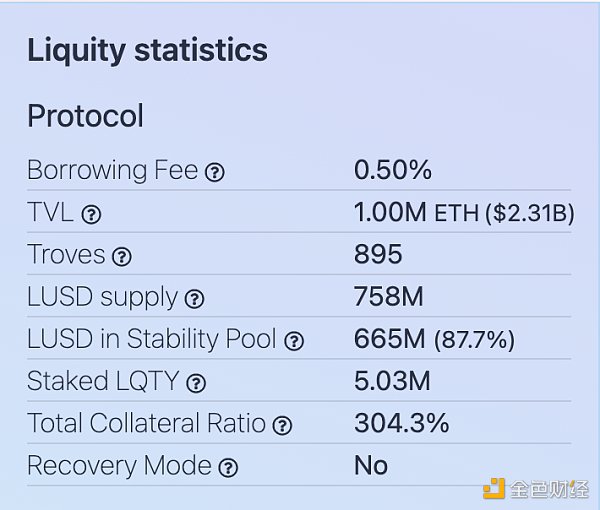Screen dimensions: 600x510
Task: Click the Staked LQTY help icon
Action: tap(197, 383)
